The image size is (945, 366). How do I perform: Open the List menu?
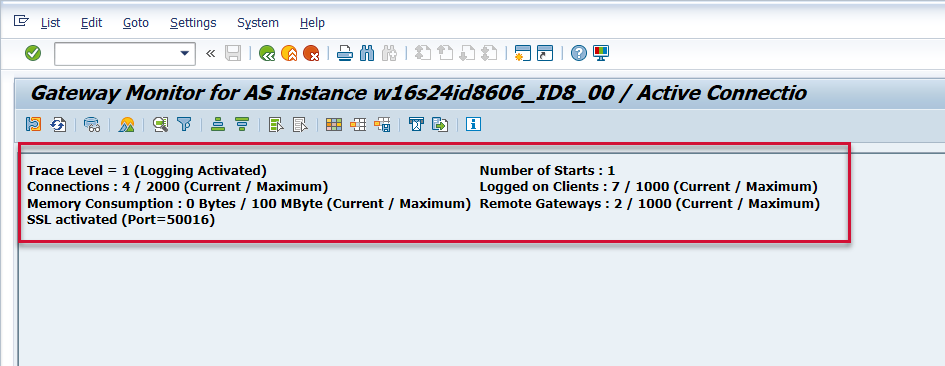pyautogui.click(x=51, y=23)
